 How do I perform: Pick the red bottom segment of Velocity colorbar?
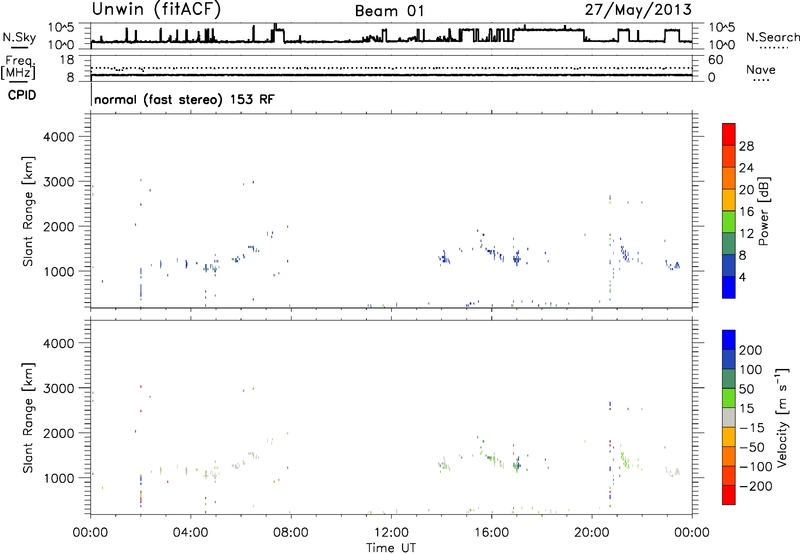[x=729, y=495]
